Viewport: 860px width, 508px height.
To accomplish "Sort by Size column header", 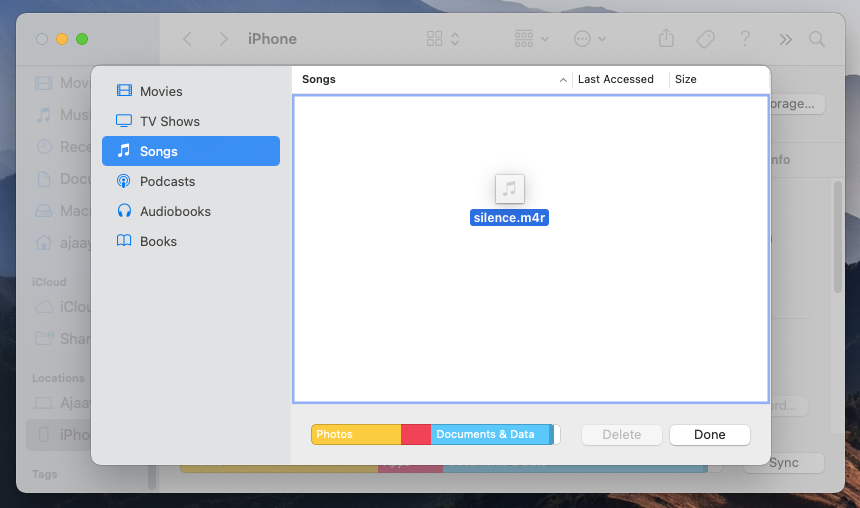I will click(686, 80).
